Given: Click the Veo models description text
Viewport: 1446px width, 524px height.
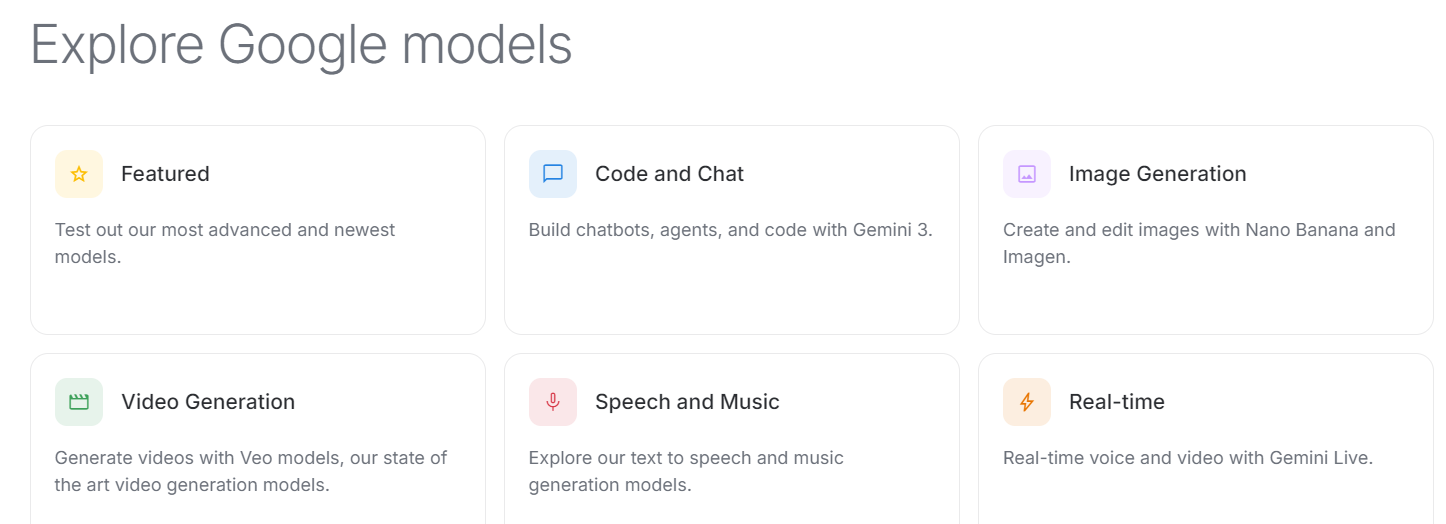Looking at the screenshot, I should click(x=250, y=471).
